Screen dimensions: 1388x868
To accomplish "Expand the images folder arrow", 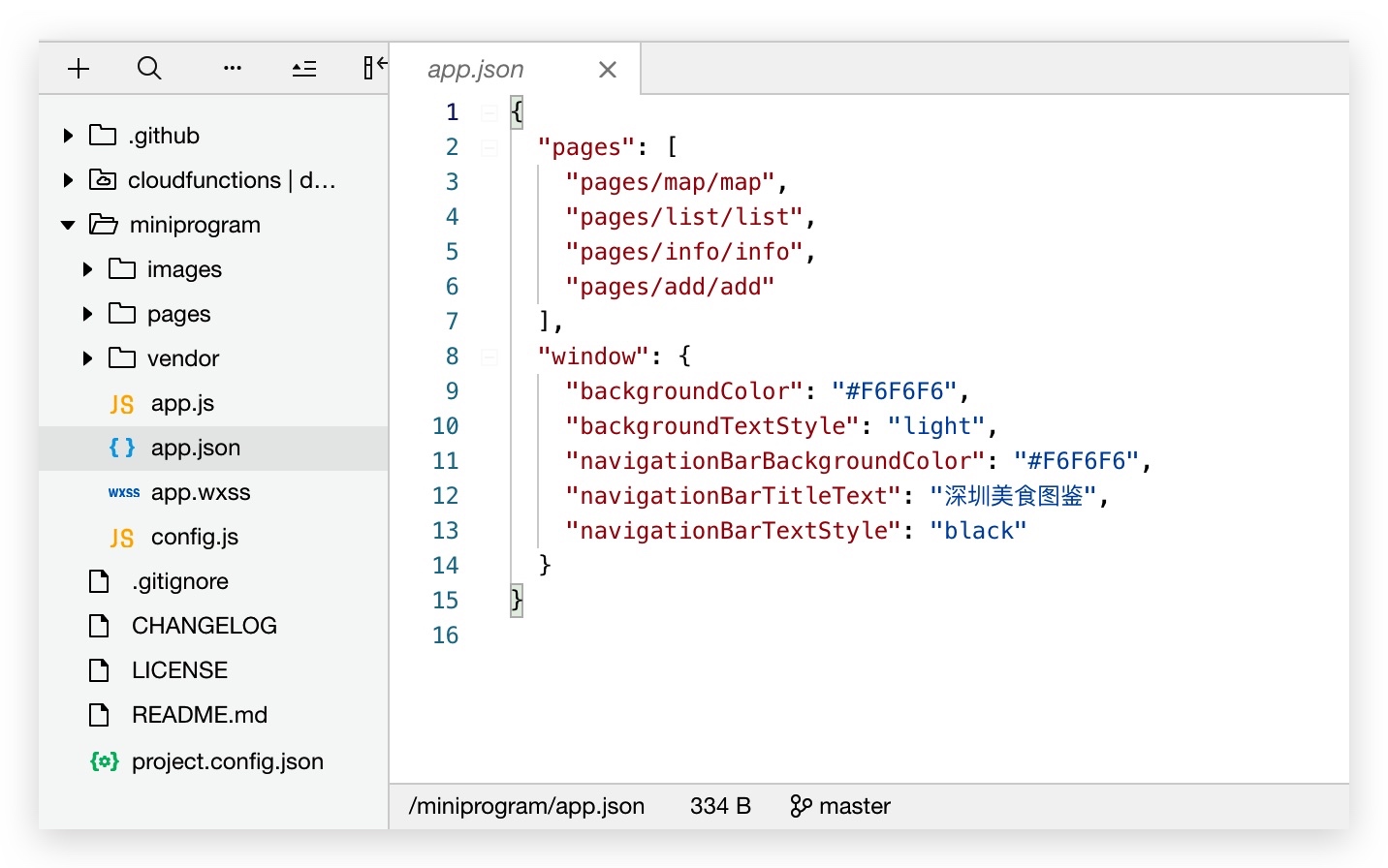I will (x=87, y=269).
